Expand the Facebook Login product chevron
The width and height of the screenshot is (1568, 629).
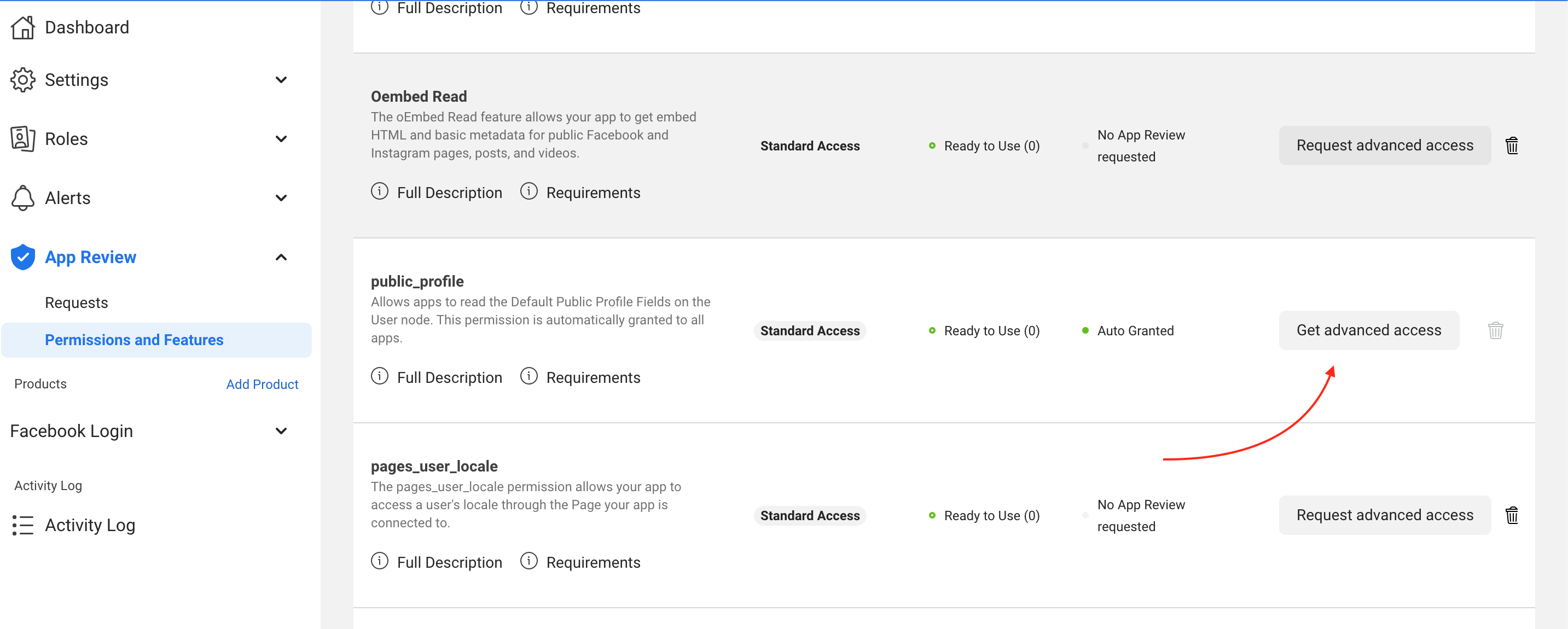281,430
